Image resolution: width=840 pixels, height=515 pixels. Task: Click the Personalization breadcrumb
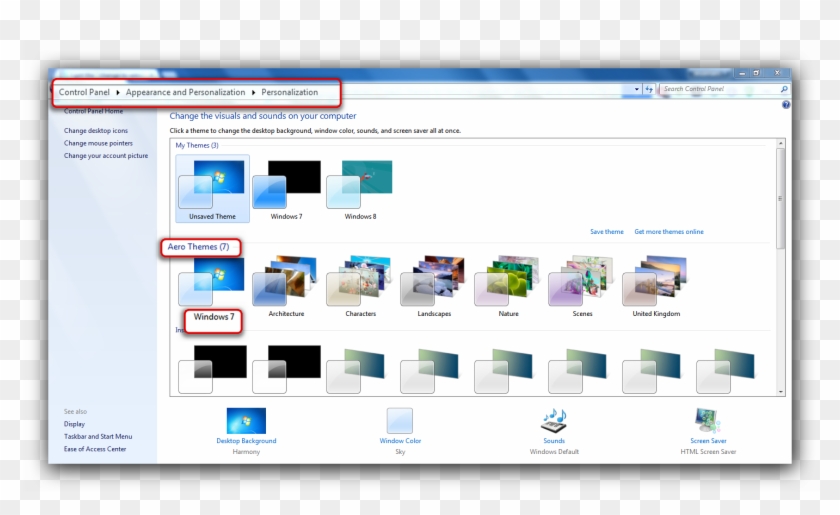pos(289,92)
